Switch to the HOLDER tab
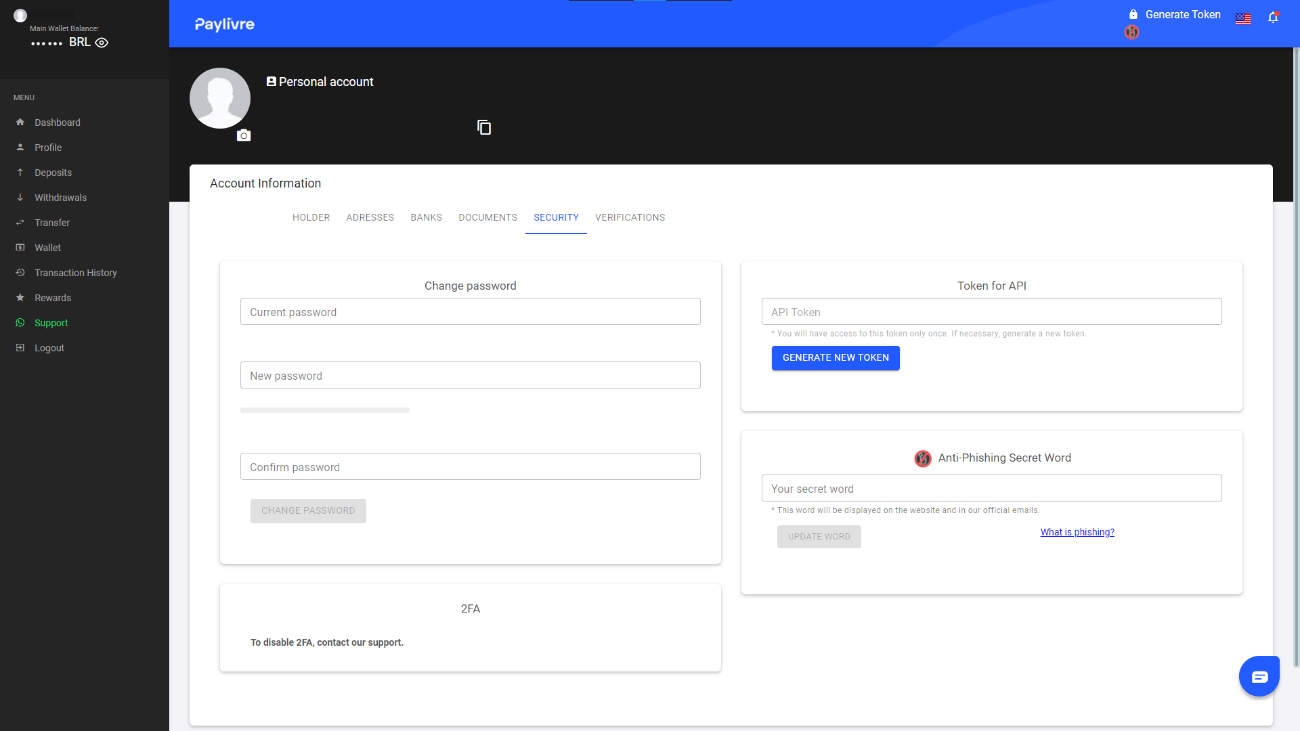Viewport: 1300px width, 731px height. (x=311, y=217)
